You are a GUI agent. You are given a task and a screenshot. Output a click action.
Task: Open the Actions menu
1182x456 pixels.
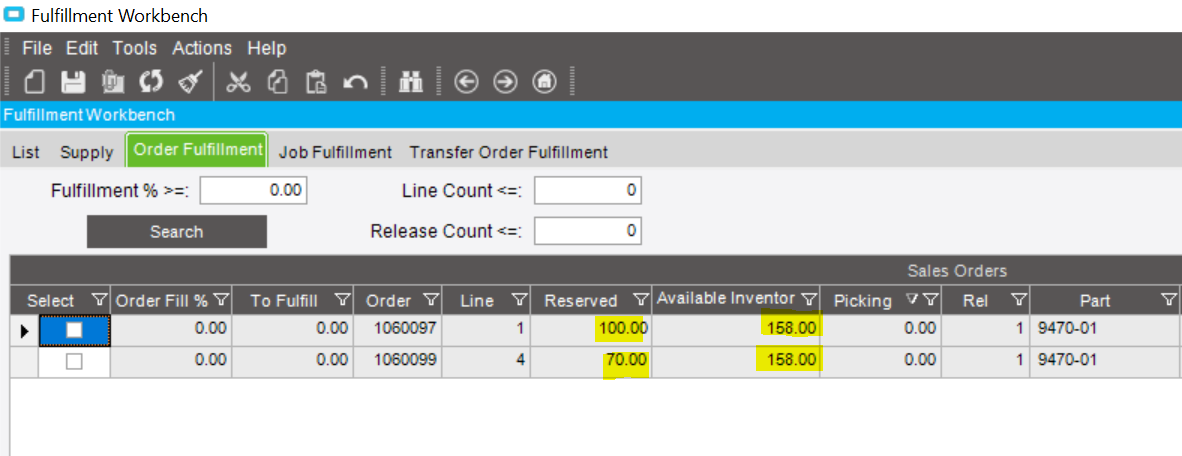pos(202,48)
